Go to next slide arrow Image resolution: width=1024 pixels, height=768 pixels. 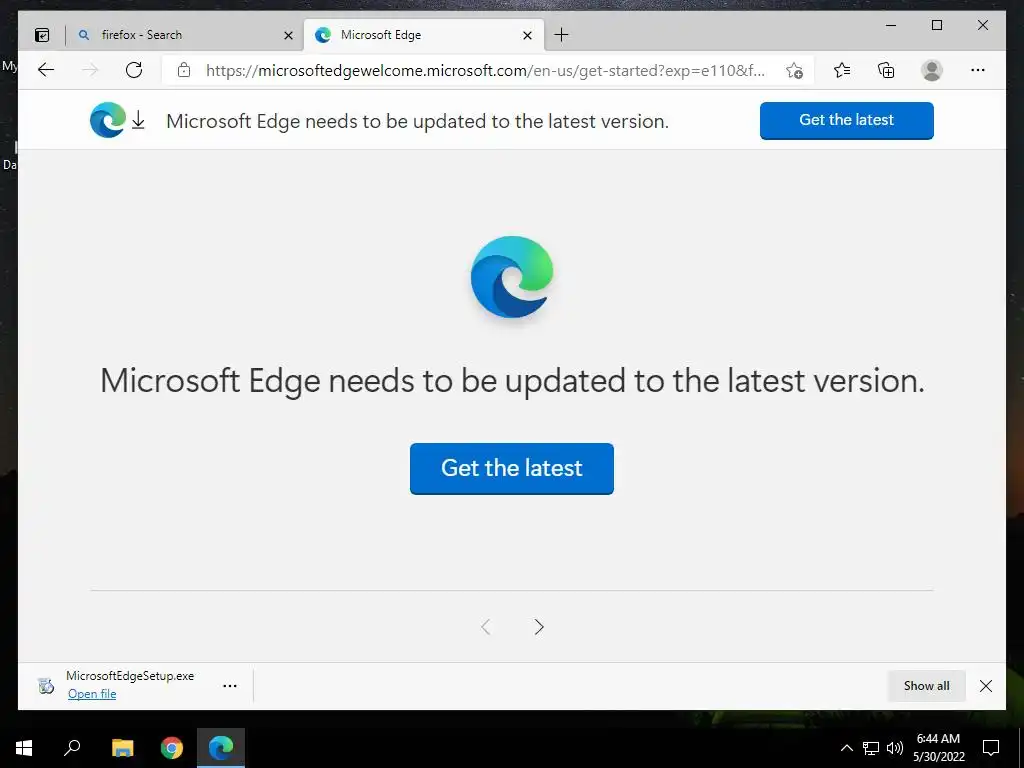coord(539,627)
